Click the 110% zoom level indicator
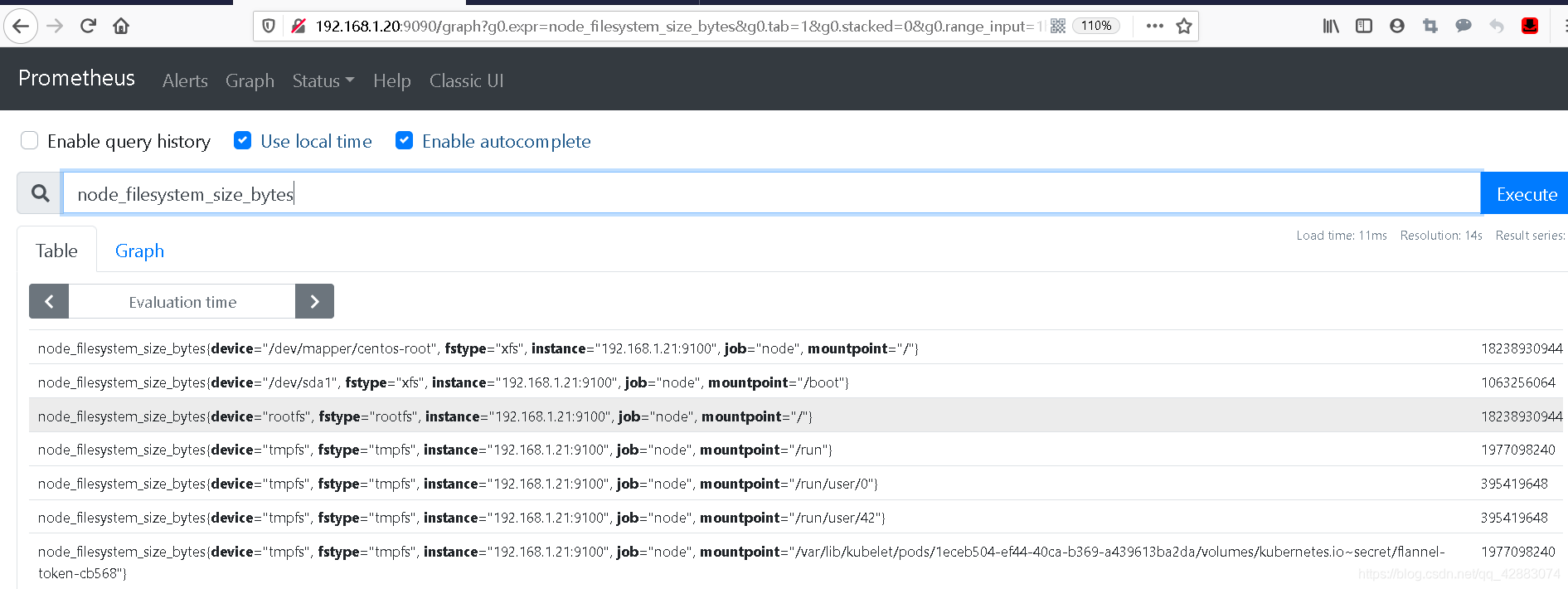Viewport: 1568px width, 589px height. [x=1096, y=26]
